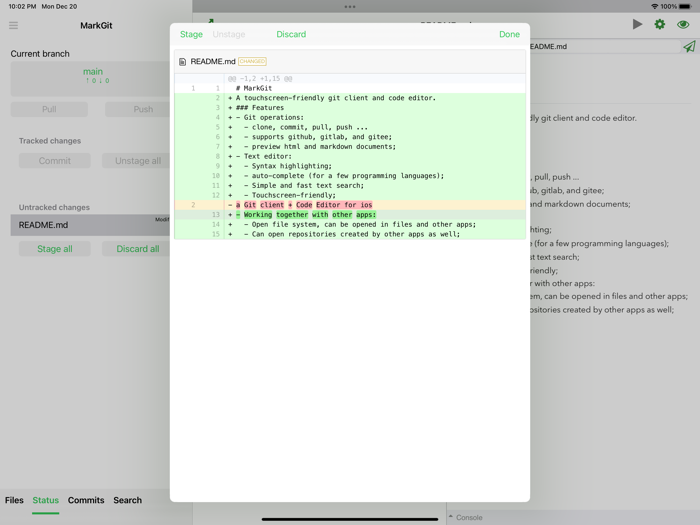Viewport: 700px width, 525px height.
Task: Switch to the Search tab
Action: coord(127,500)
